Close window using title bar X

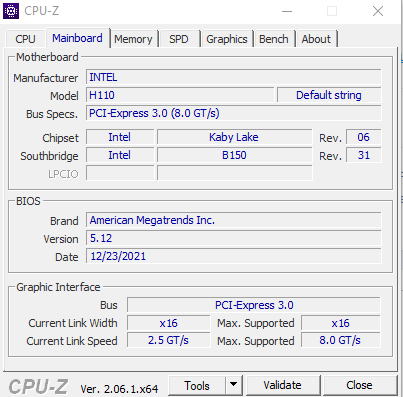tap(378, 11)
